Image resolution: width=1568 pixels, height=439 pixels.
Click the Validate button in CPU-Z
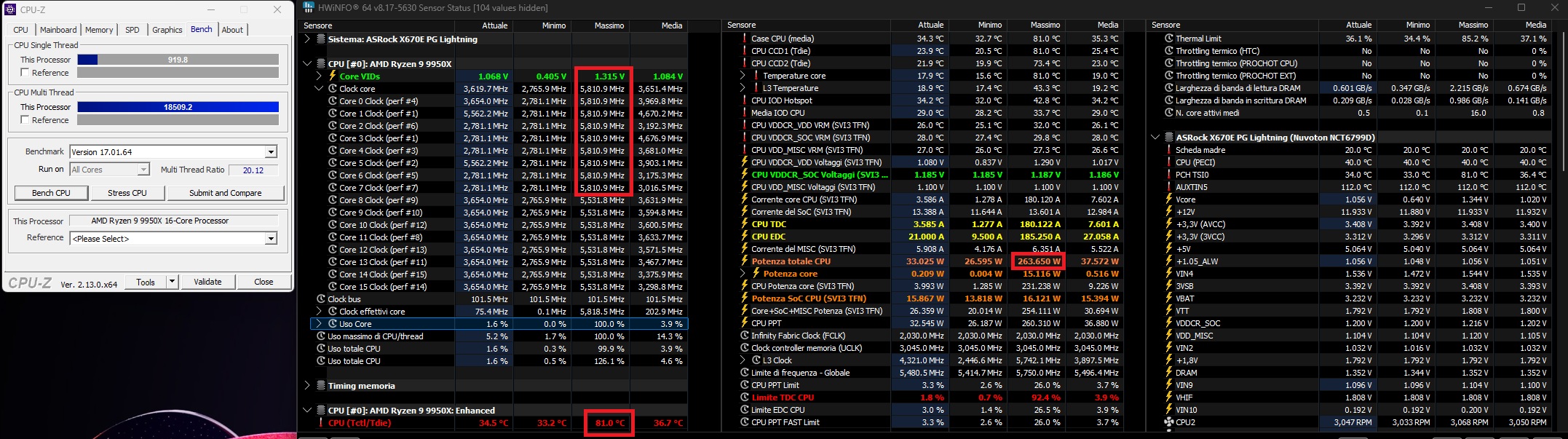pos(207,282)
